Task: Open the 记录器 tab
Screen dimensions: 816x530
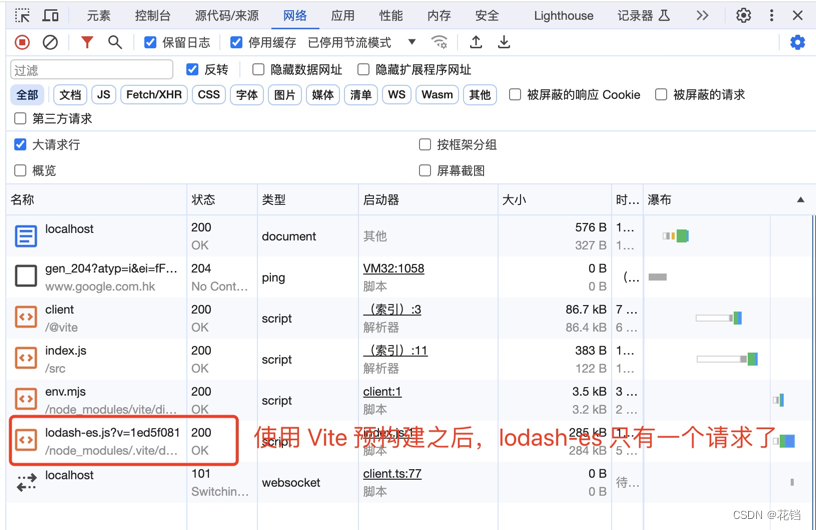Action: (x=644, y=16)
